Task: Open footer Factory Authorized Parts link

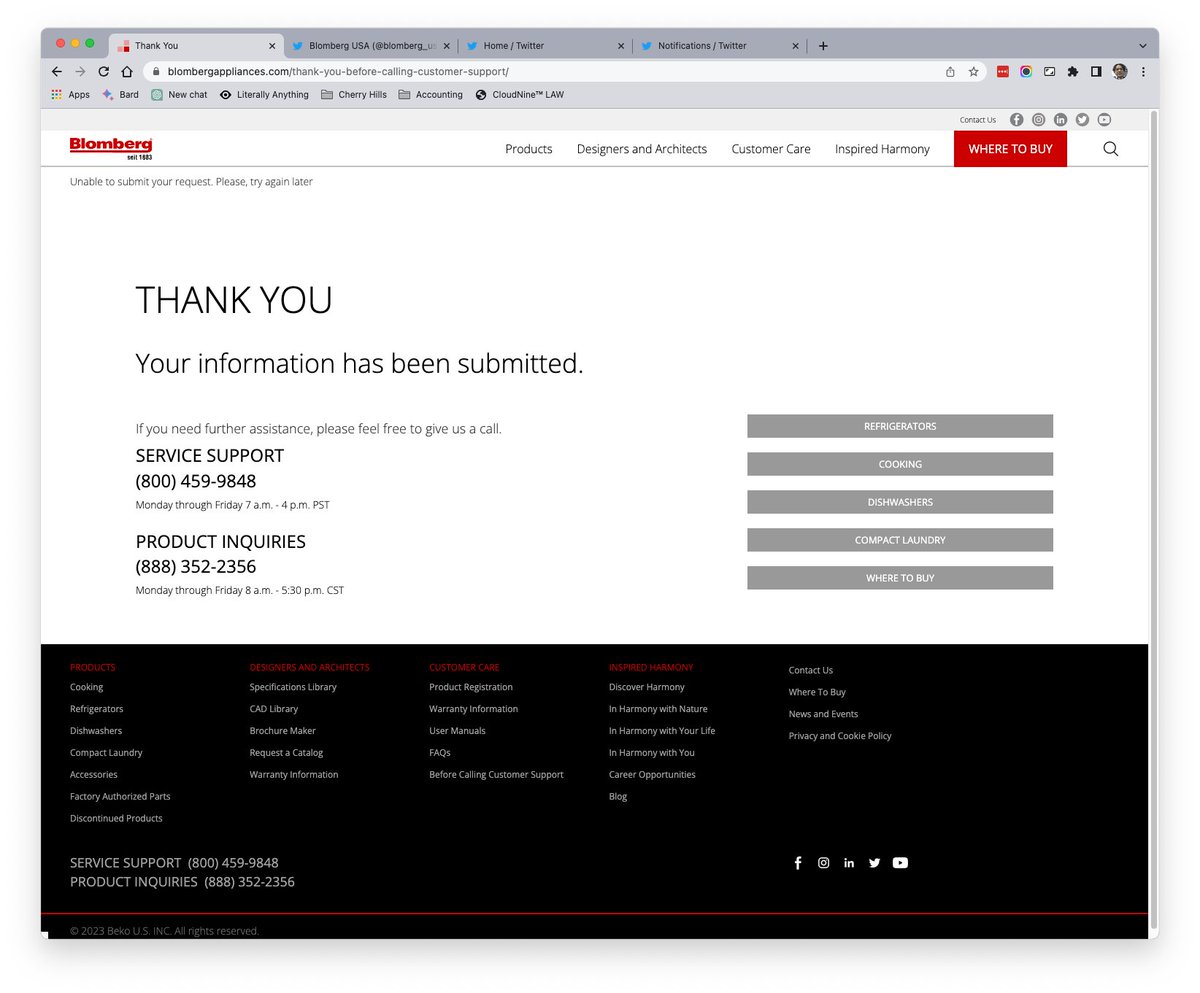Action: [120, 797]
